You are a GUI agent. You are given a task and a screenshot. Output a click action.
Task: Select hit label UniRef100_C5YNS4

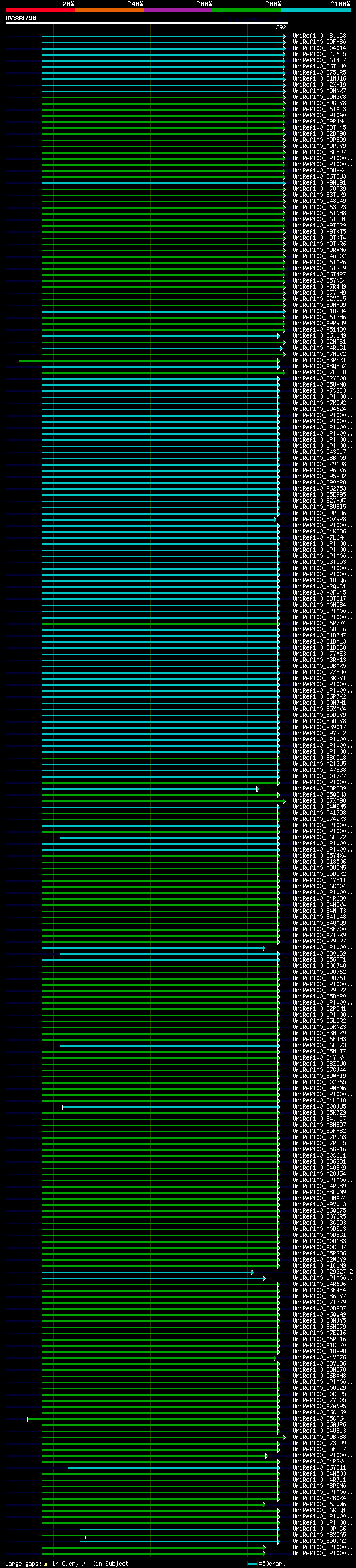point(319,280)
